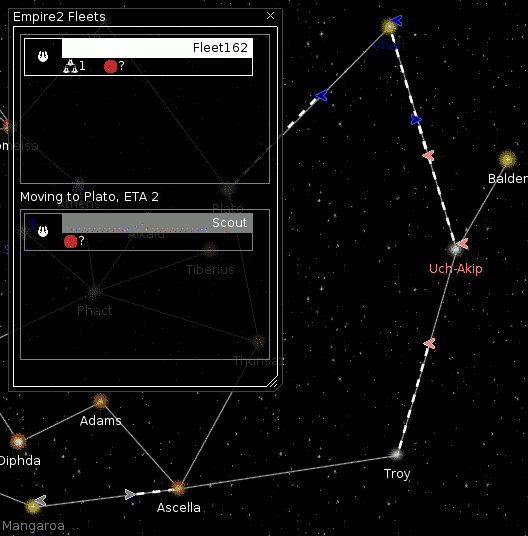Click the Adams star system
This screenshot has height=536, width=528.
pos(100,401)
